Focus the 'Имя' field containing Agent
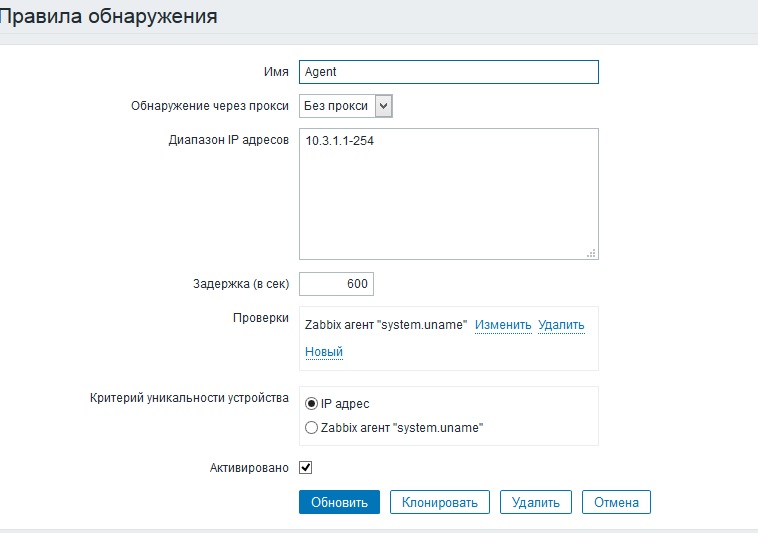 pyautogui.click(x=448, y=73)
